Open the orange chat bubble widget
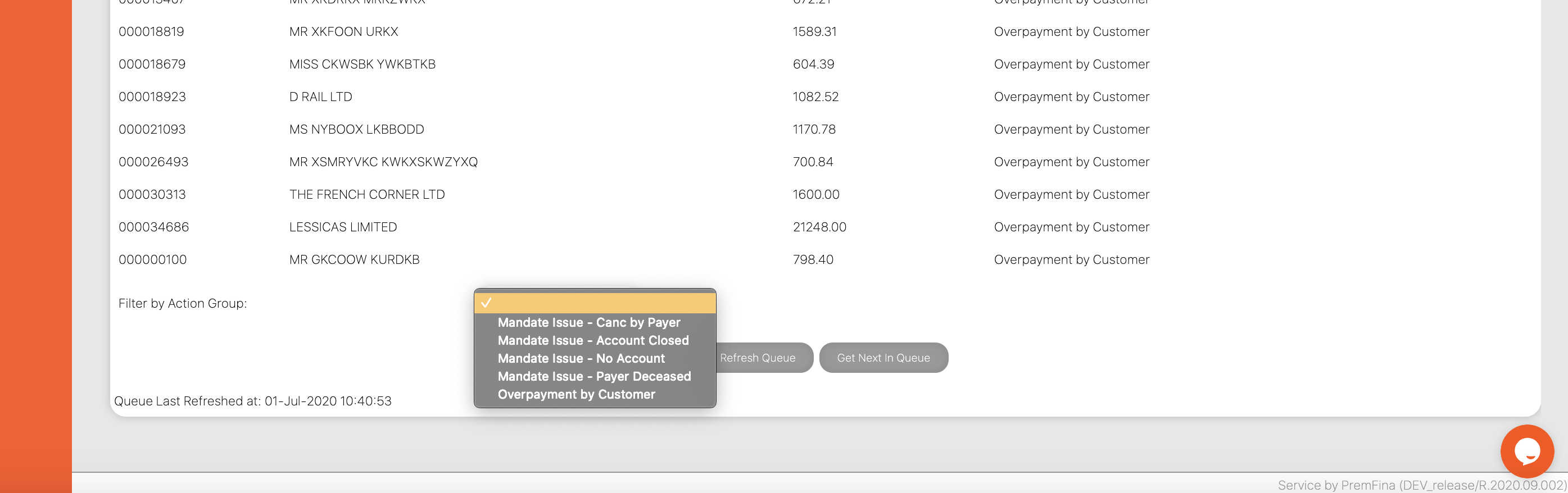The height and width of the screenshot is (493, 1568). pyautogui.click(x=1527, y=451)
